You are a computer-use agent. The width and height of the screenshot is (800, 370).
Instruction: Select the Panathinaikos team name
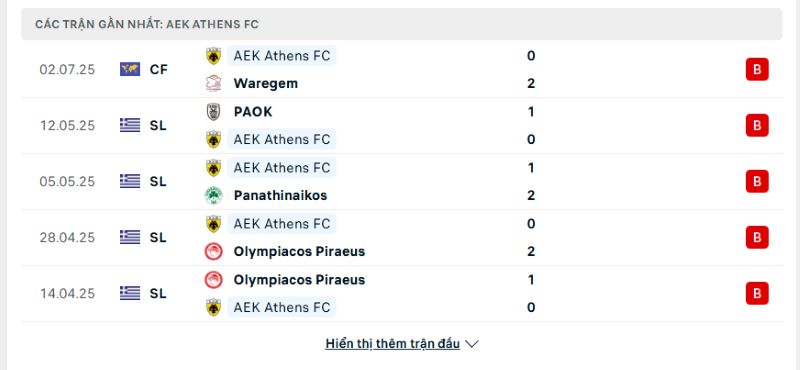click(x=281, y=195)
